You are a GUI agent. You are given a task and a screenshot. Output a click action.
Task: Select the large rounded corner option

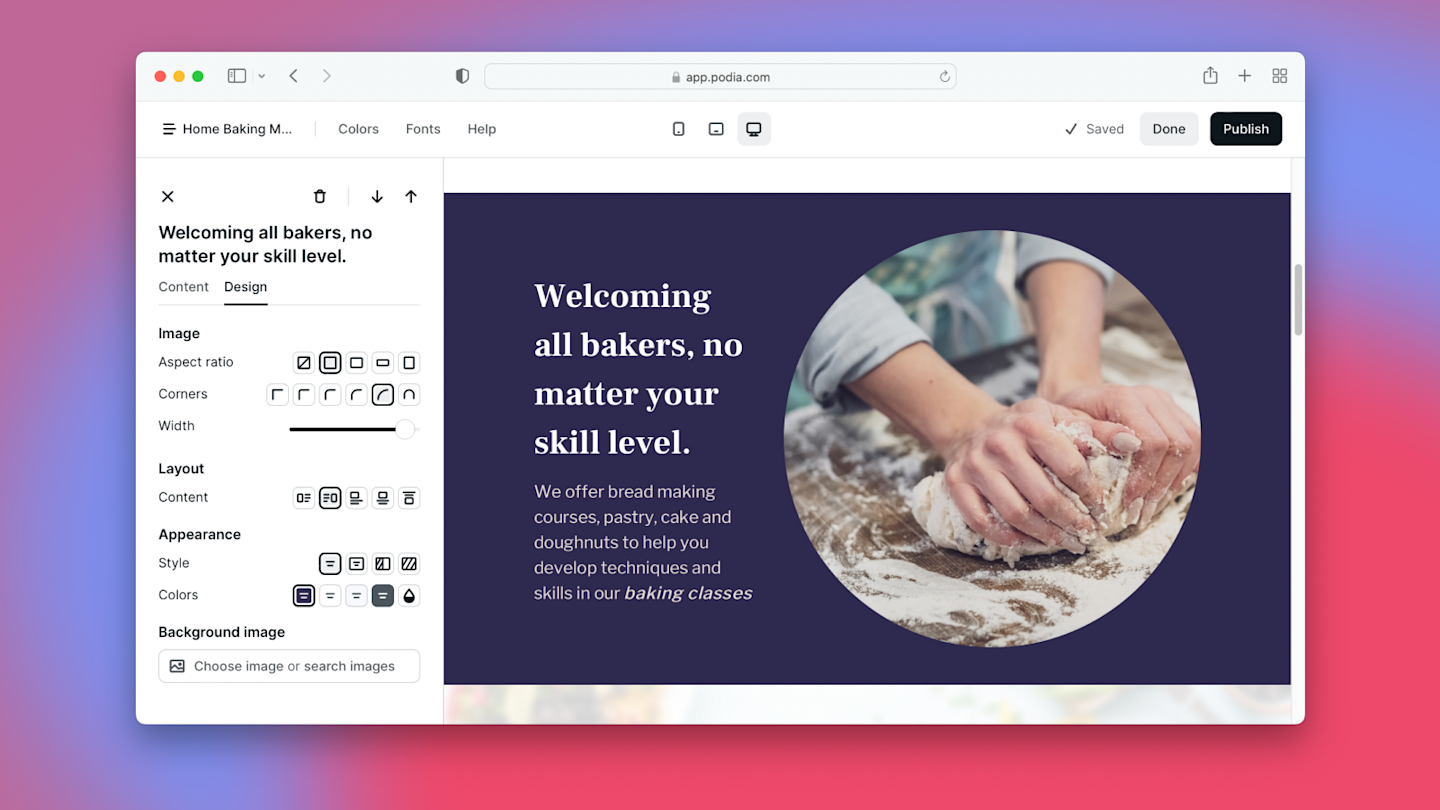pos(382,395)
